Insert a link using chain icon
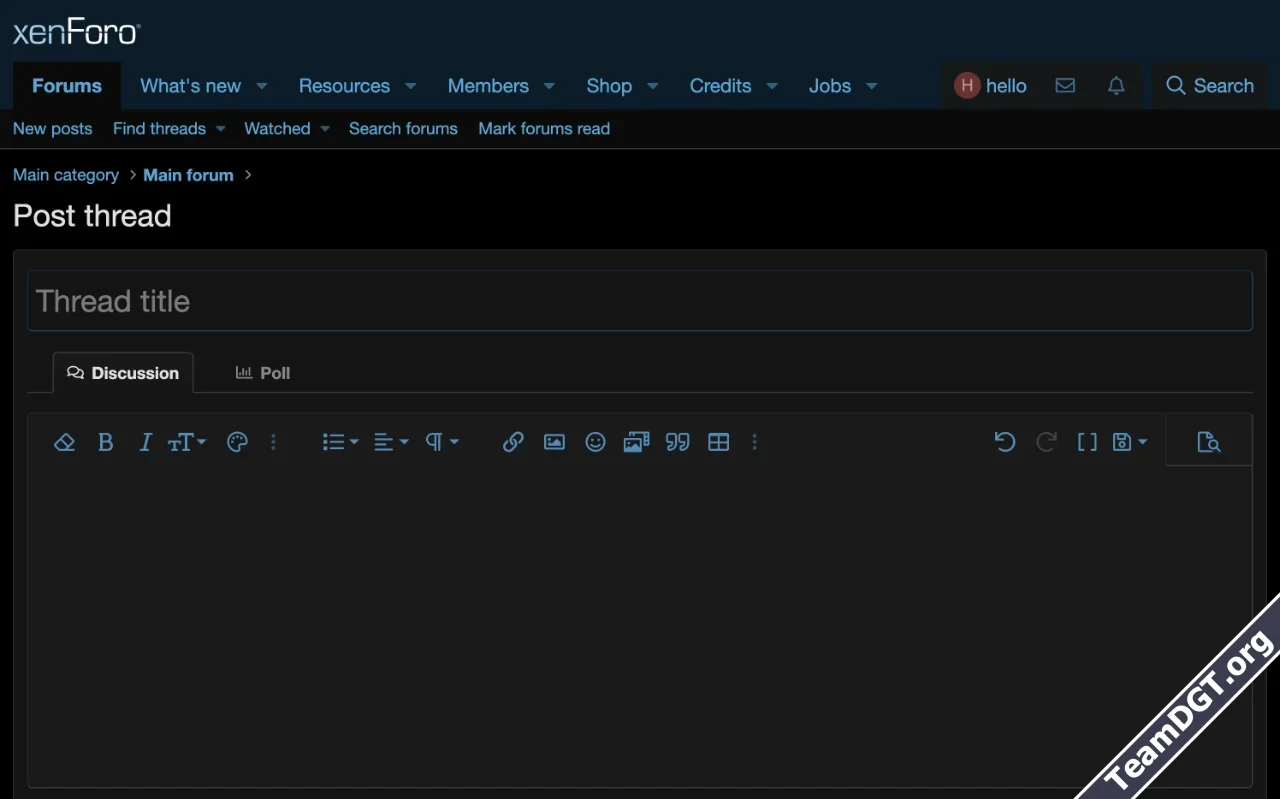Image resolution: width=1280 pixels, height=799 pixels. (x=513, y=442)
